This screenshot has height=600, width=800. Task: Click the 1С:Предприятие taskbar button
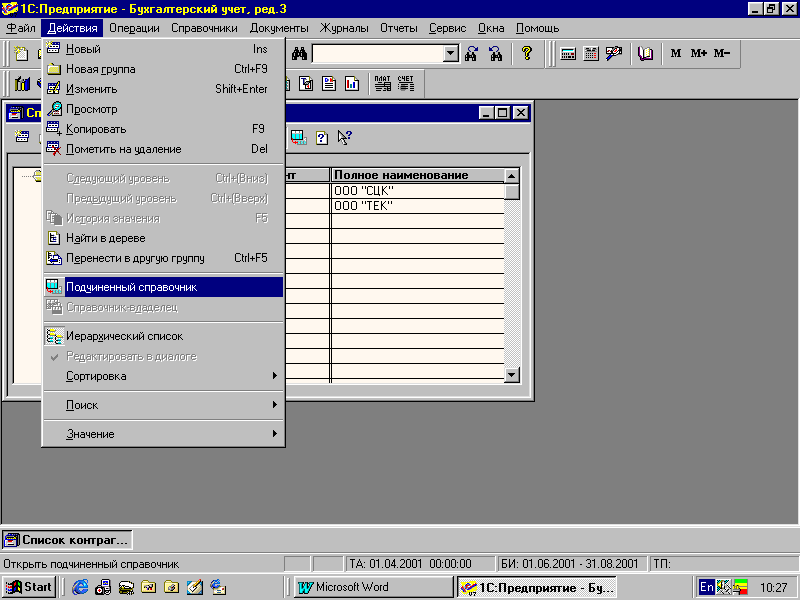[536, 587]
